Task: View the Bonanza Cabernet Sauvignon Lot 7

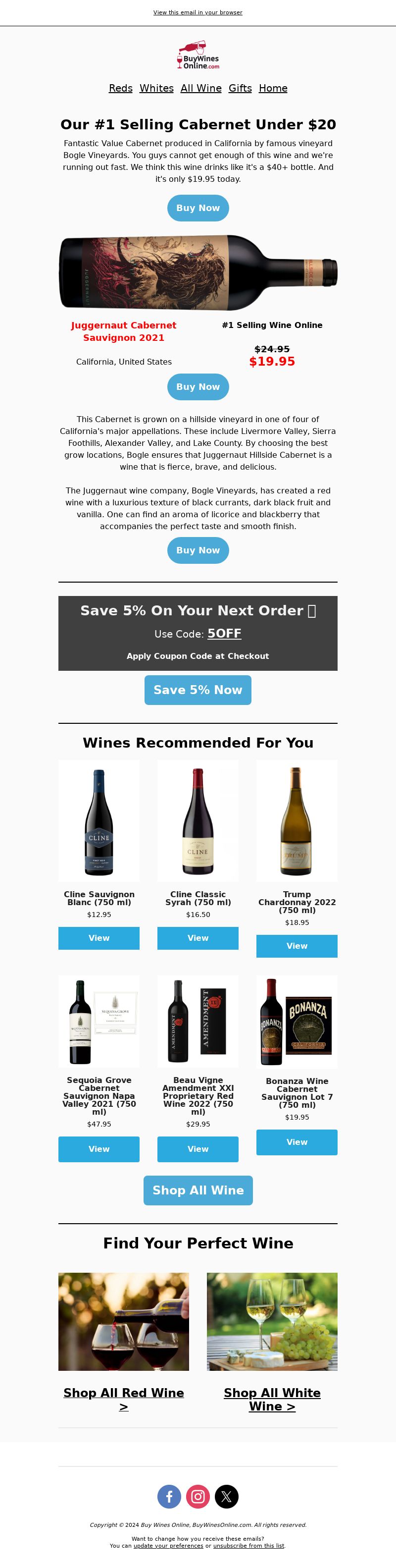Action: (x=297, y=1142)
